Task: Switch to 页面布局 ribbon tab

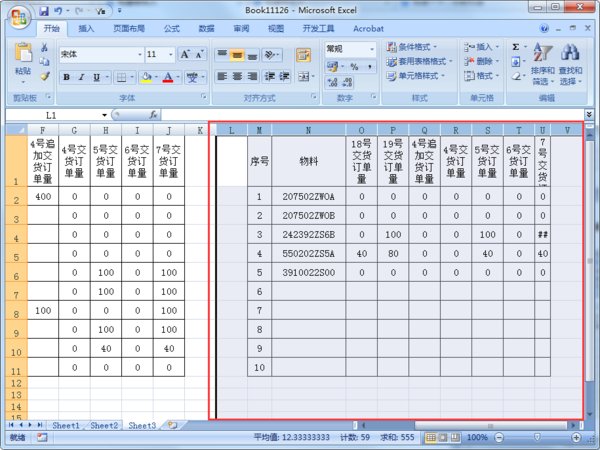Action: (129, 28)
